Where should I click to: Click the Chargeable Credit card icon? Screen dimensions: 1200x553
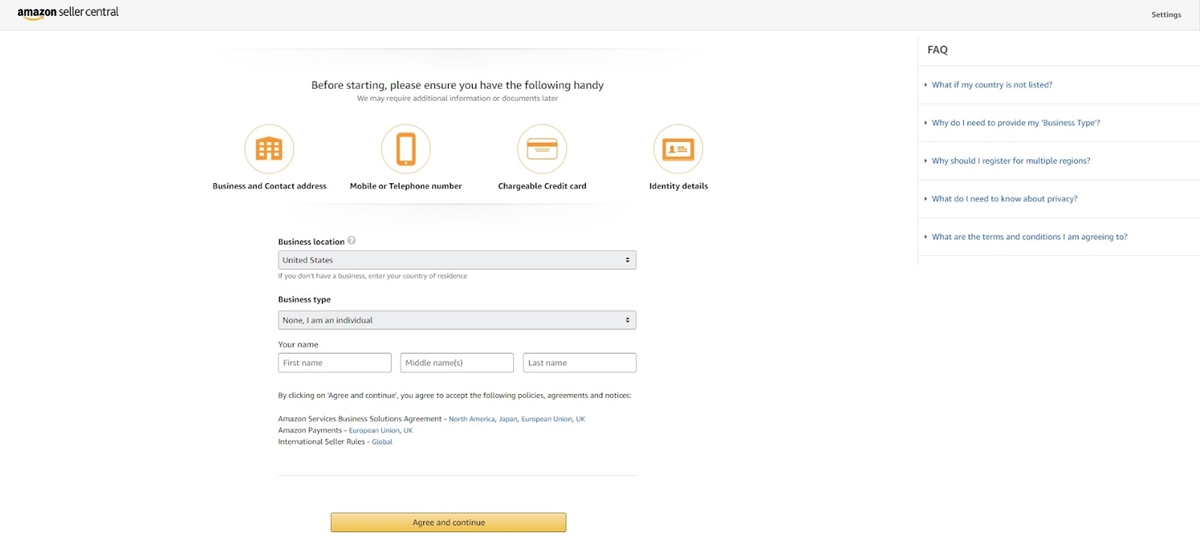[542, 149]
